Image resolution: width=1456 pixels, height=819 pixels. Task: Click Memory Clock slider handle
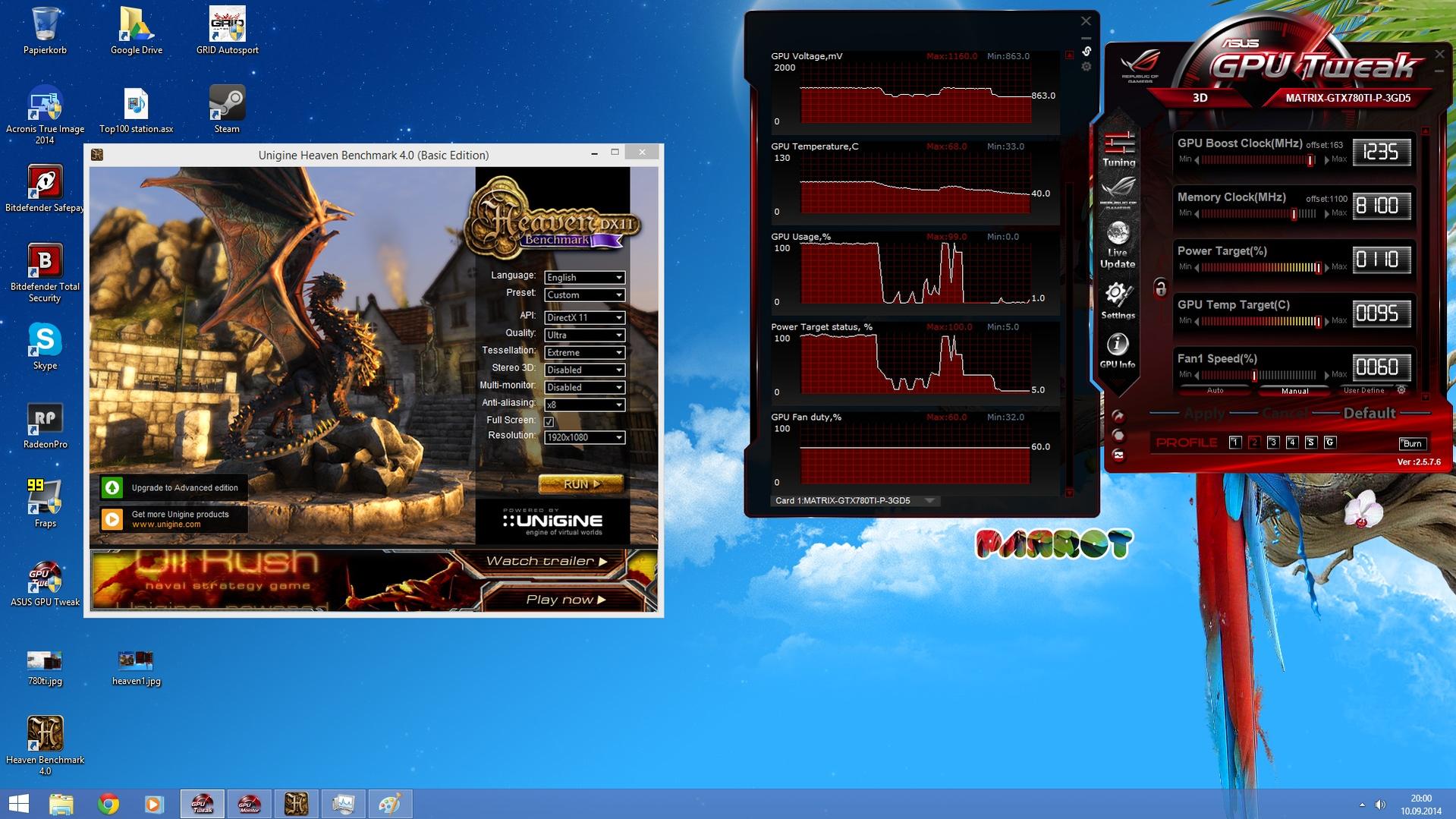click(1294, 214)
